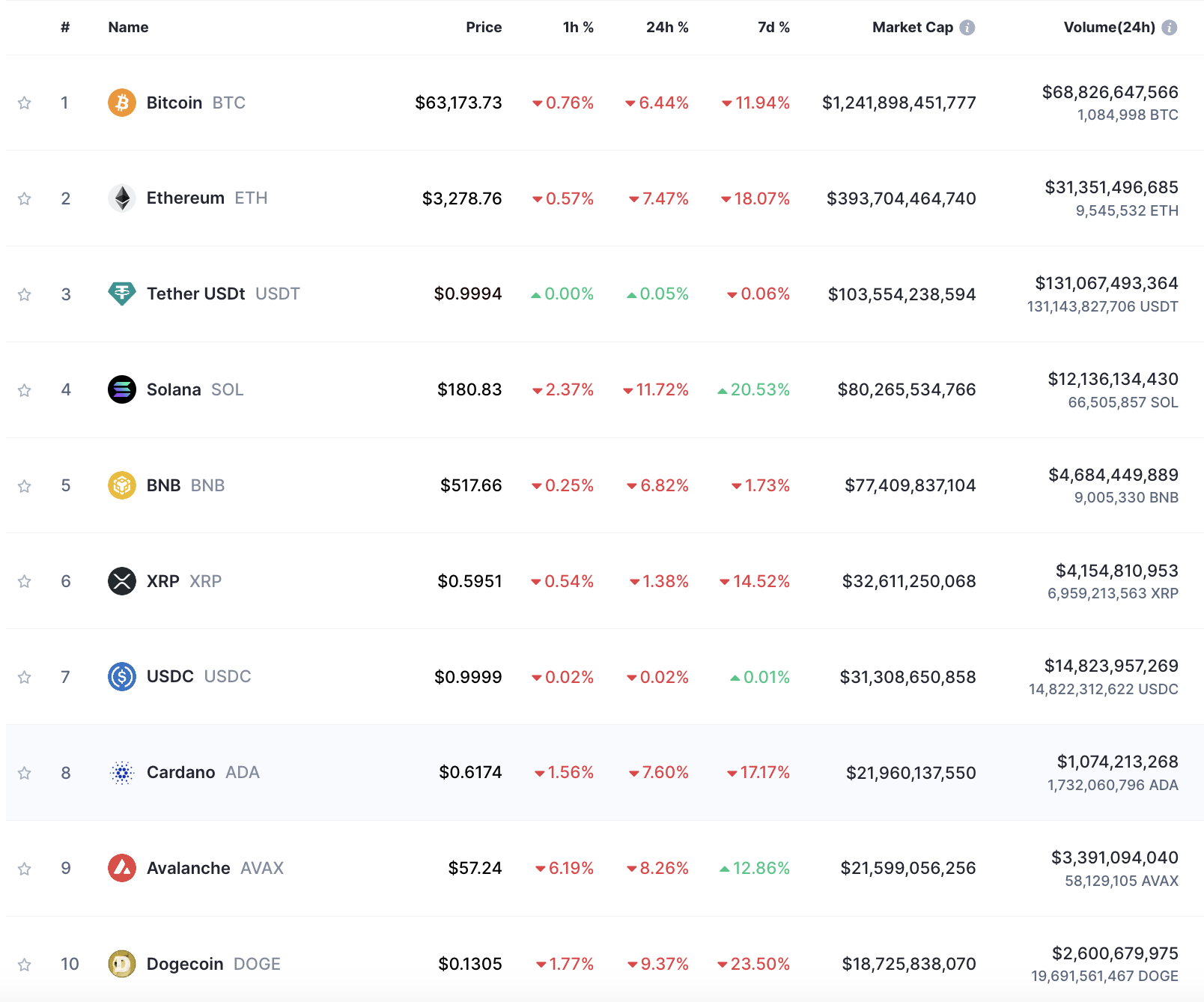Open the Cardano ADA coin page

(x=203, y=772)
